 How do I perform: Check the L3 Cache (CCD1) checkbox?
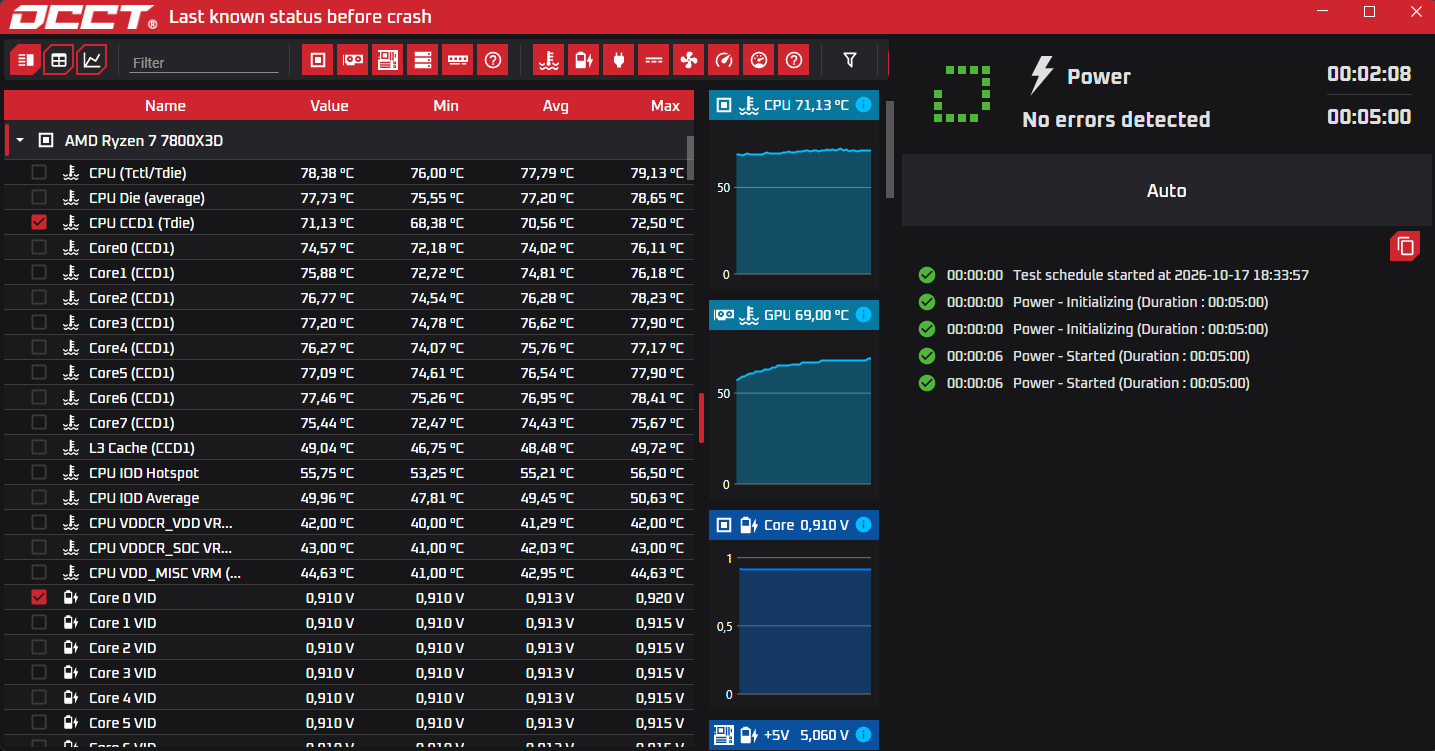click(x=39, y=447)
